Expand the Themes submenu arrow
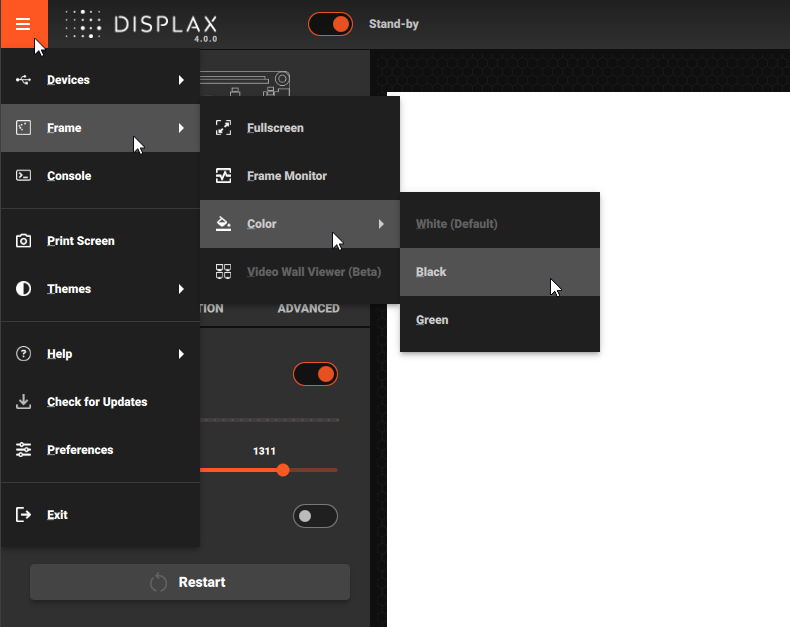This screenshot has height=627, width=790. [x=181, y=289]
